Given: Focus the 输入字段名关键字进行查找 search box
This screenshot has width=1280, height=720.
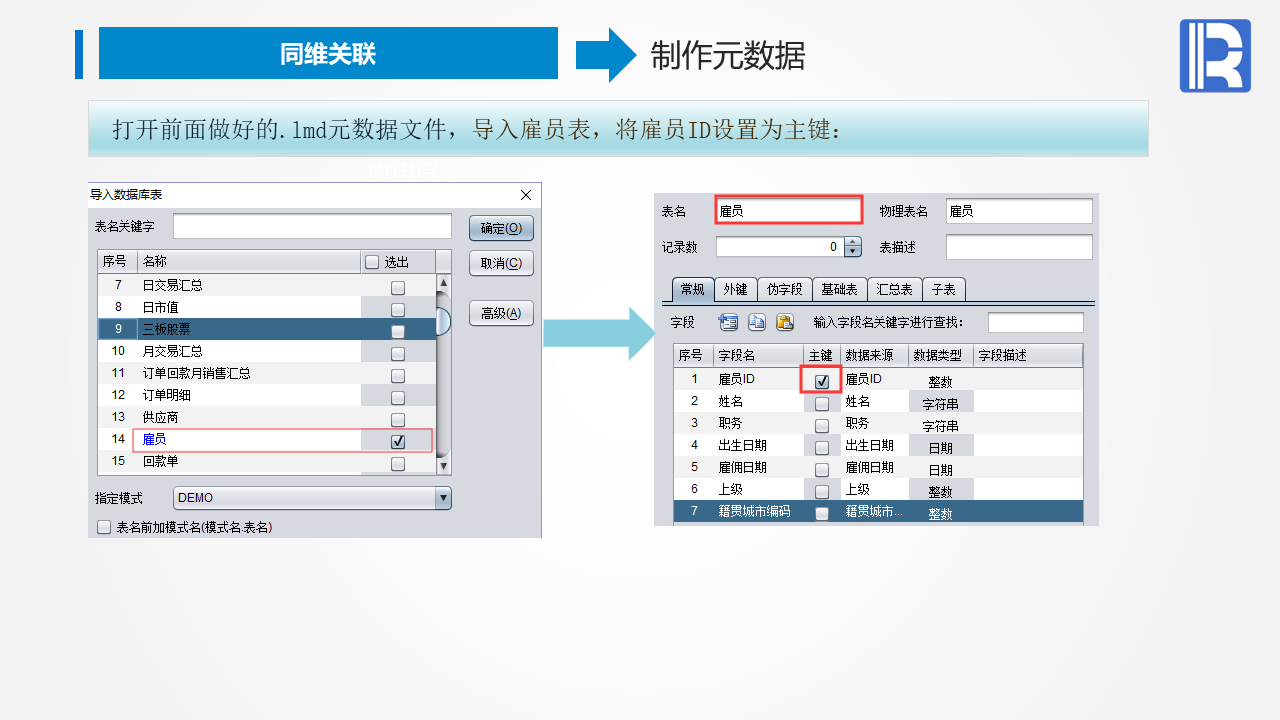Looking at the screenshot, I should coord(1035,322).
